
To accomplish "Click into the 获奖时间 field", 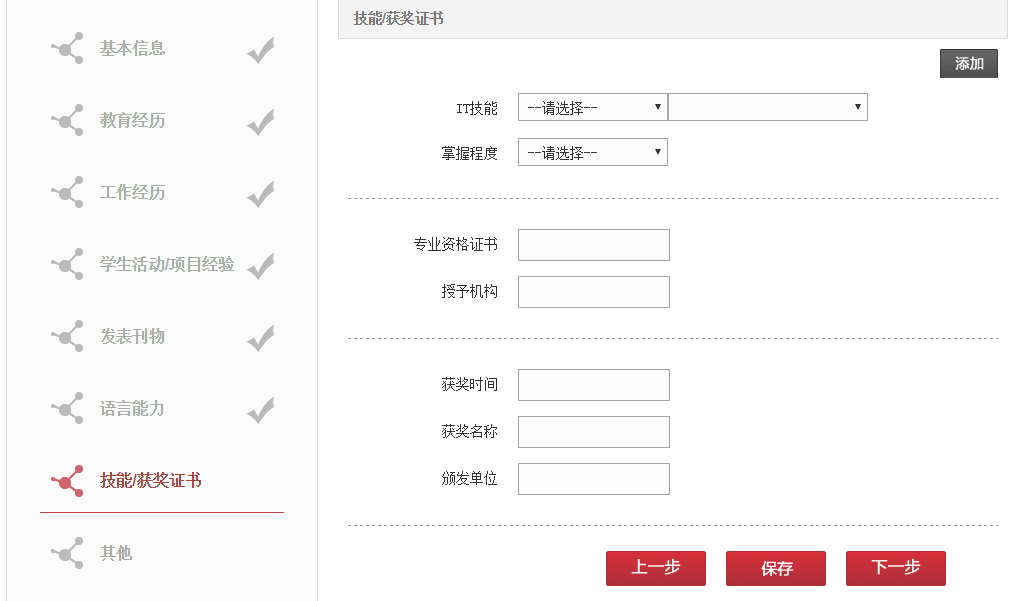I will tap(594, 385).
